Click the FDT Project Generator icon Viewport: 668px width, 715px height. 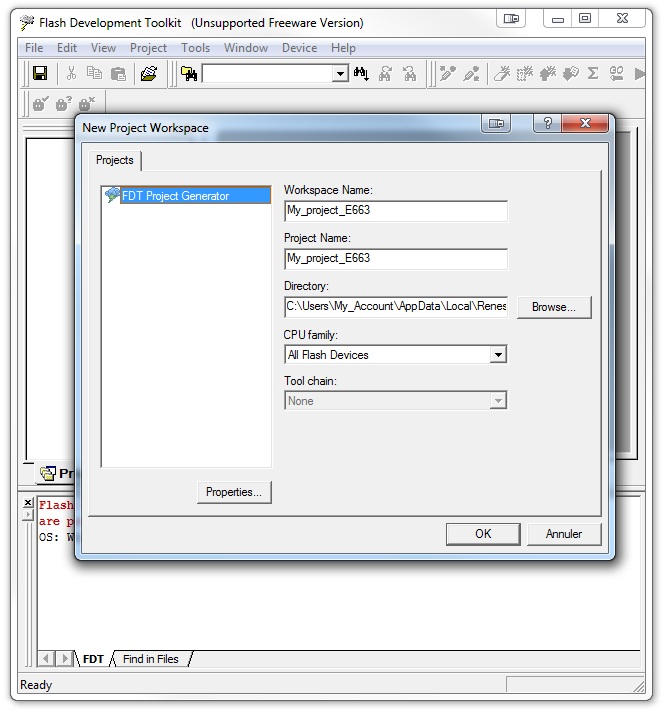coord(112,195)
